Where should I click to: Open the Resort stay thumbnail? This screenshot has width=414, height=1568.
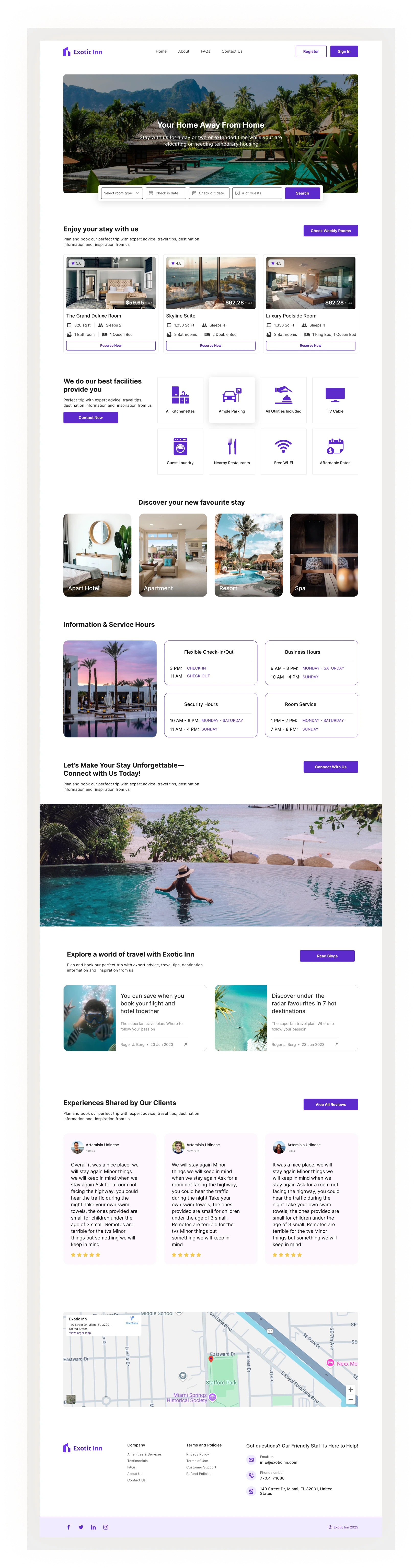tap(248, 554)
